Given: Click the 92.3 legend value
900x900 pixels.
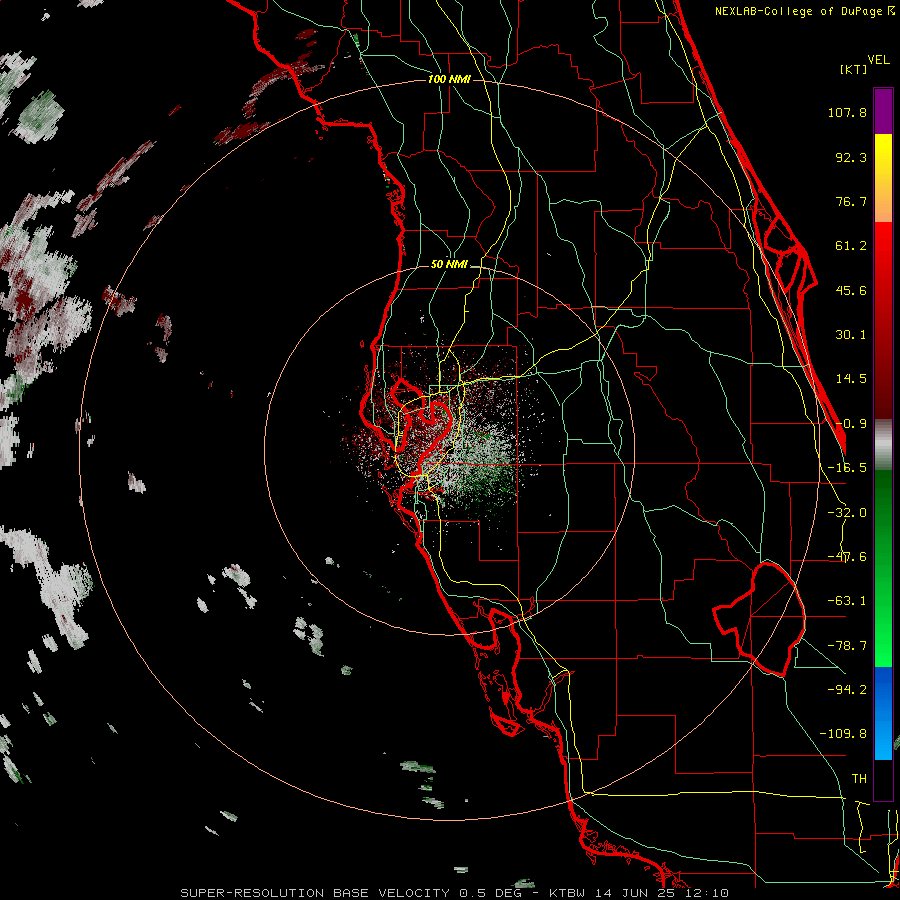Looking at the screenshot, I should tap(851, 157).
